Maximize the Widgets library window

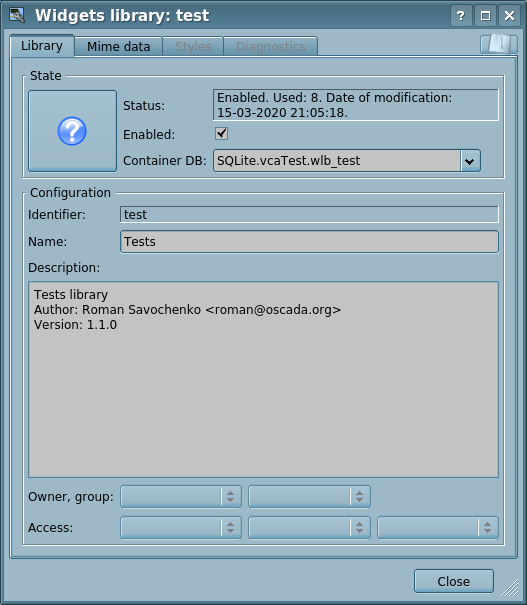click(x=485, y=16)
